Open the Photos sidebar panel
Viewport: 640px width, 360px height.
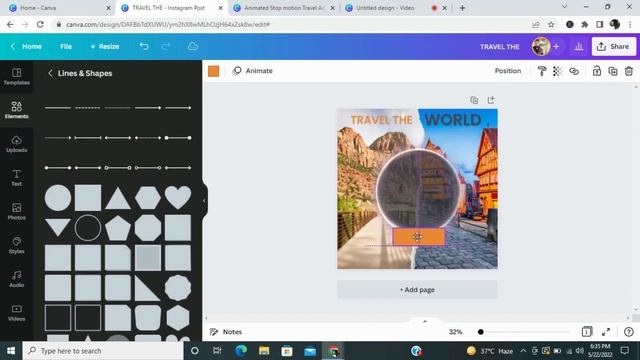[16, 211]
